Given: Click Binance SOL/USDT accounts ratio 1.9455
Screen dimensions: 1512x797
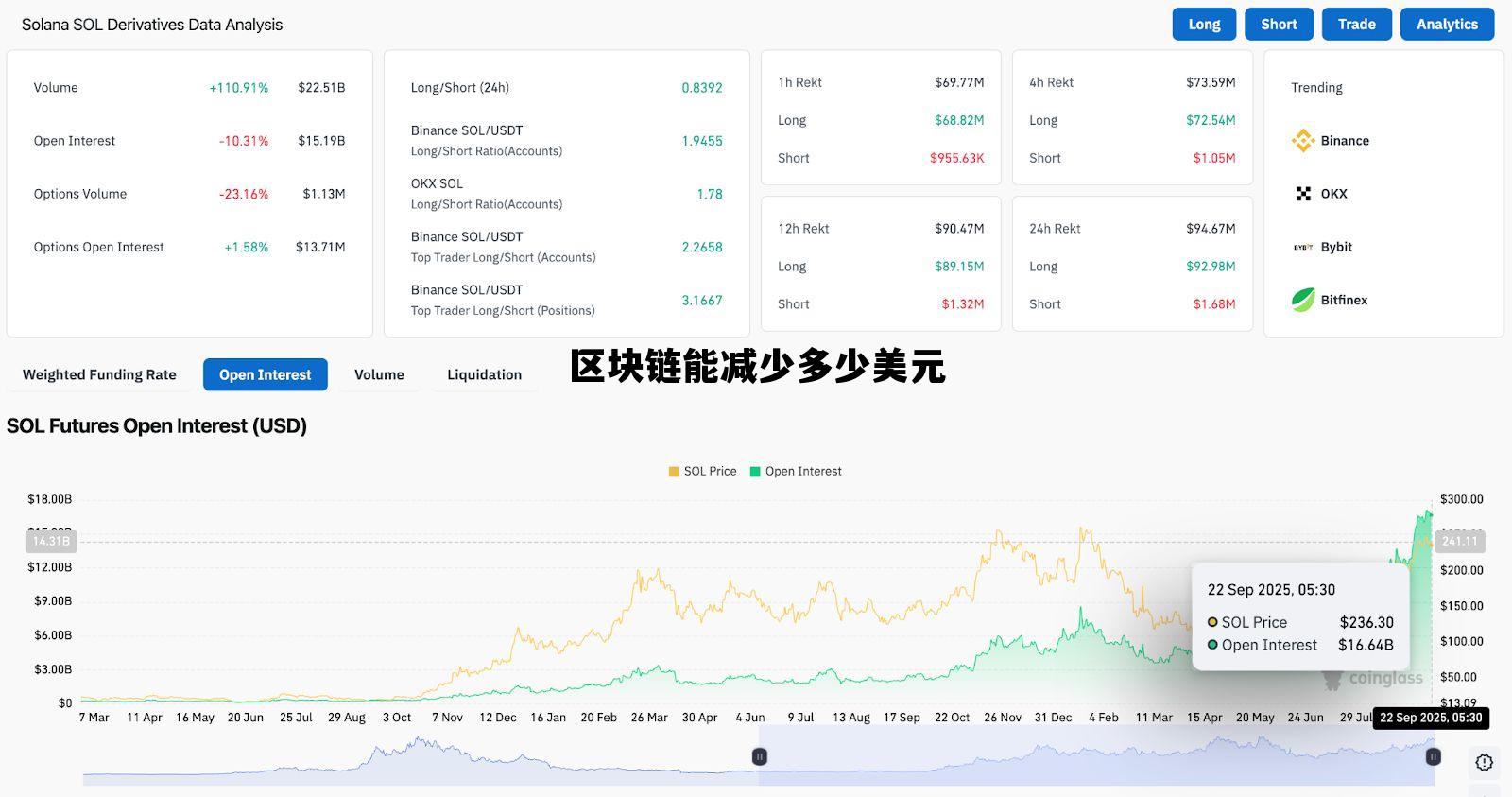Looking at the screenshot, I should point(702,141).
